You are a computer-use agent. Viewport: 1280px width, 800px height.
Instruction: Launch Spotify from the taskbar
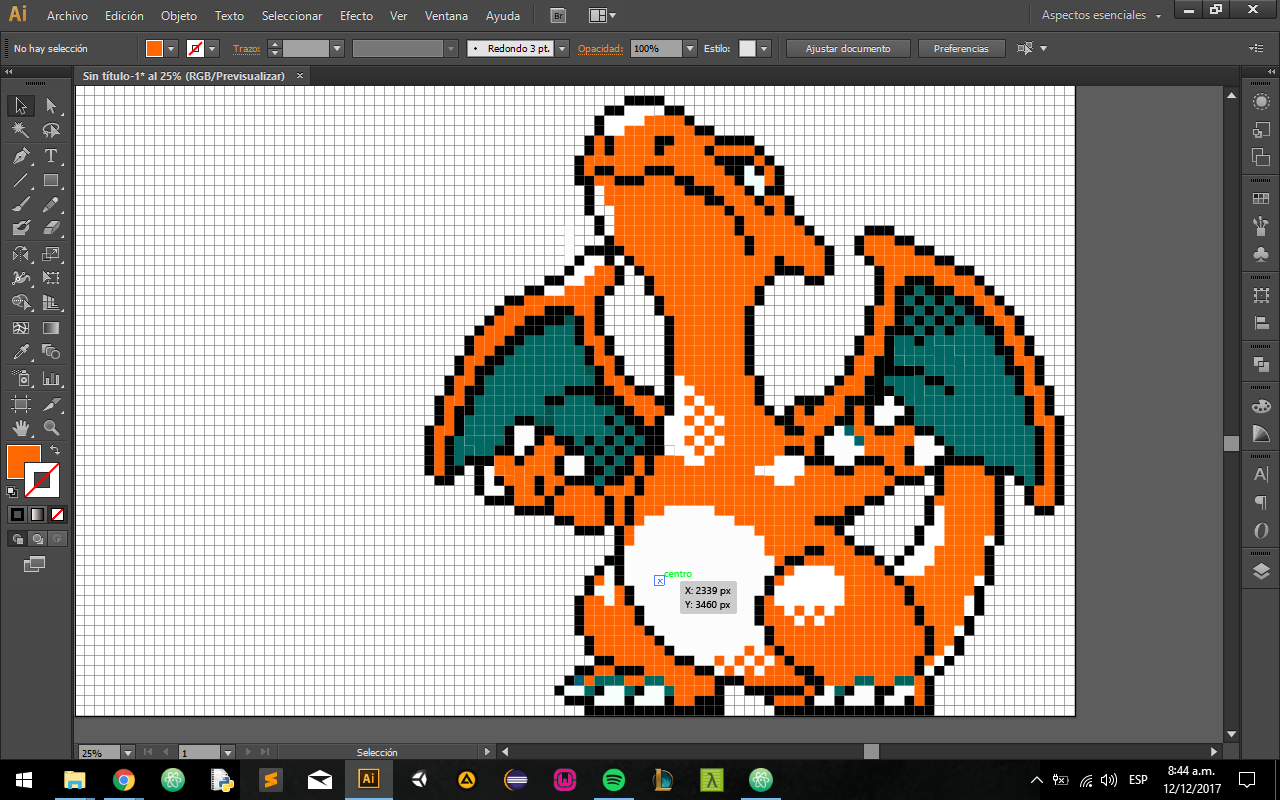point(614,779)
